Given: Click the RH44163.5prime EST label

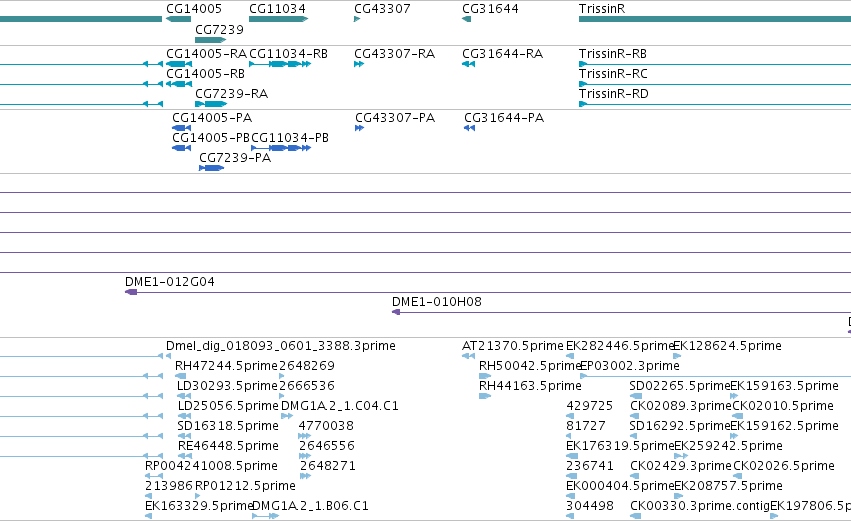Looking at the screenshot, I should click(530, 386).
